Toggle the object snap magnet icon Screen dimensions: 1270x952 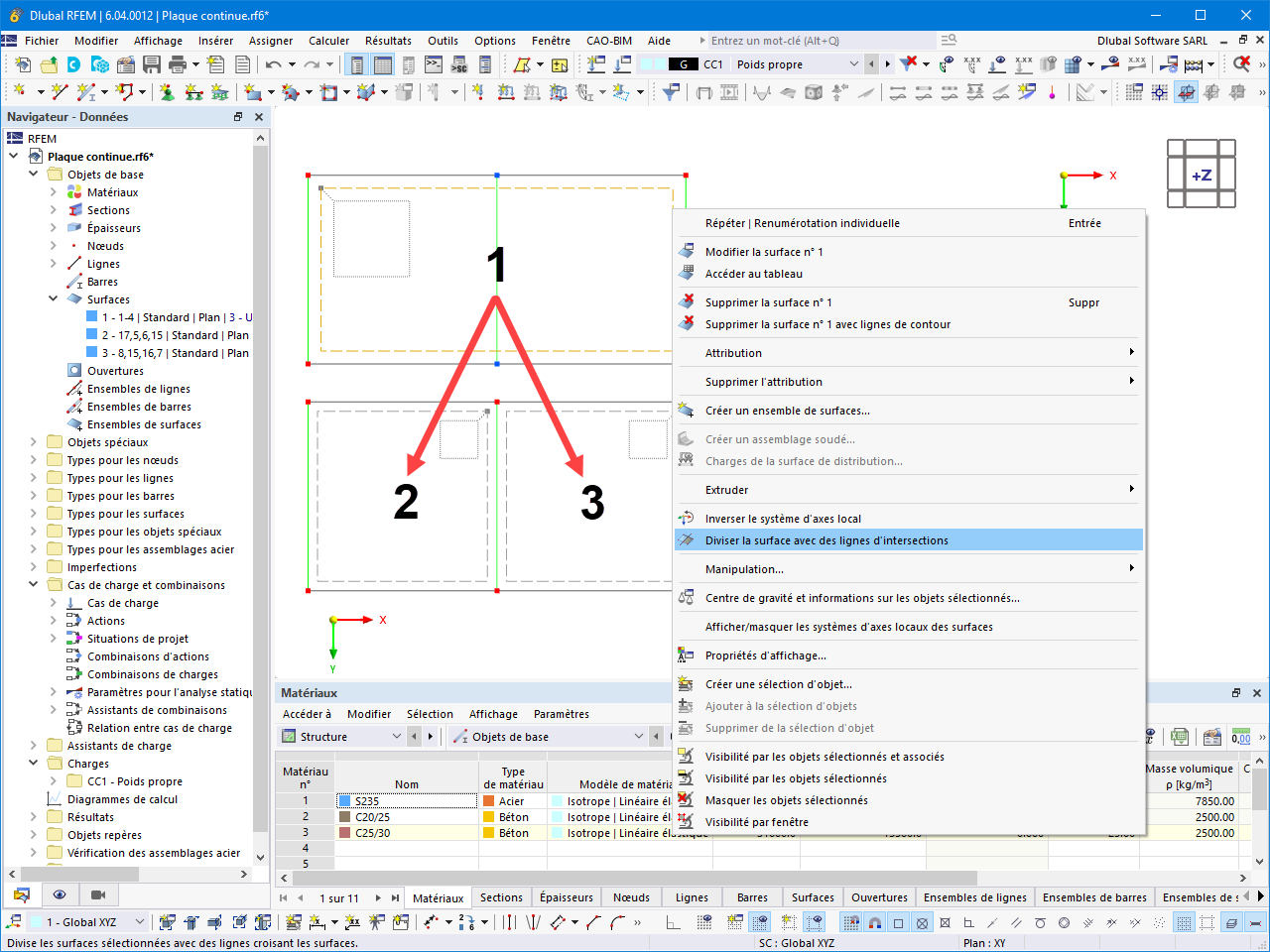(x=874, y=922)
